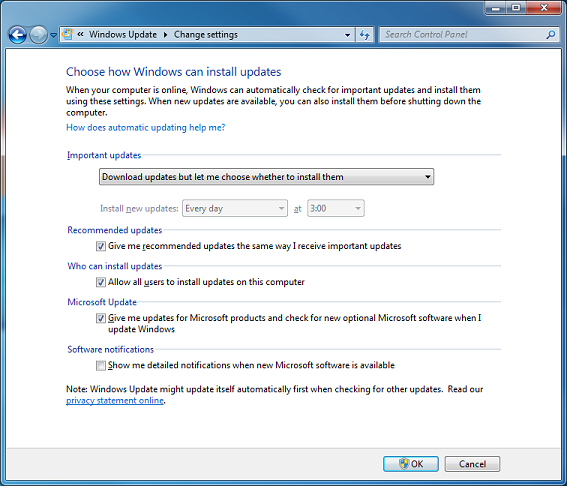
Task: Click Who can install updates label
Action: point(115,266)
